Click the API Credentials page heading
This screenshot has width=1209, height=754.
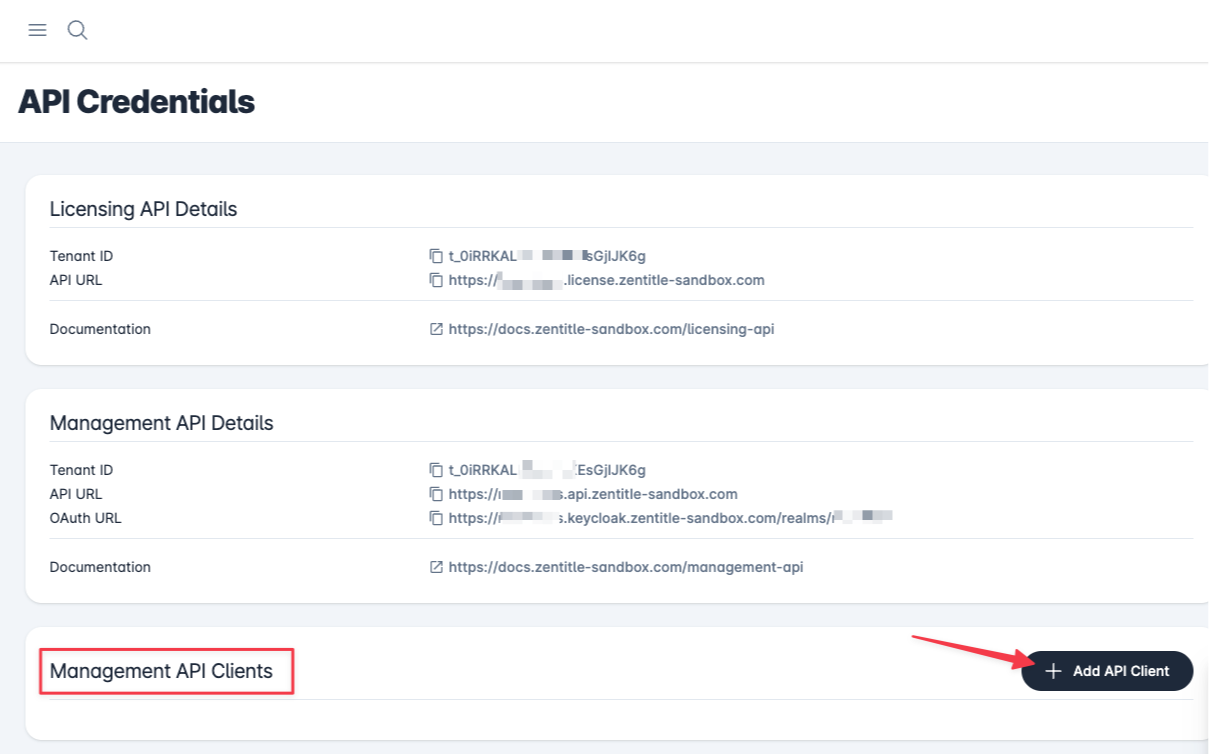pyautogui.click(x=136, y=102)
